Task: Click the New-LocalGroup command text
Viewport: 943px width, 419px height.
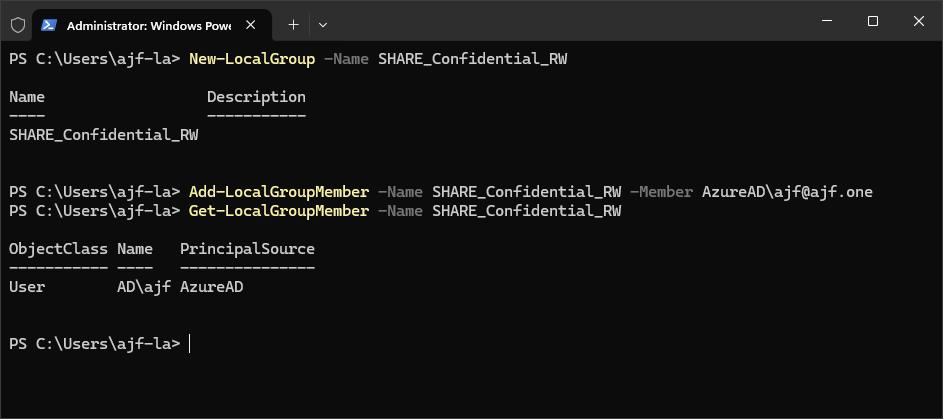Action: coord(252,59)
